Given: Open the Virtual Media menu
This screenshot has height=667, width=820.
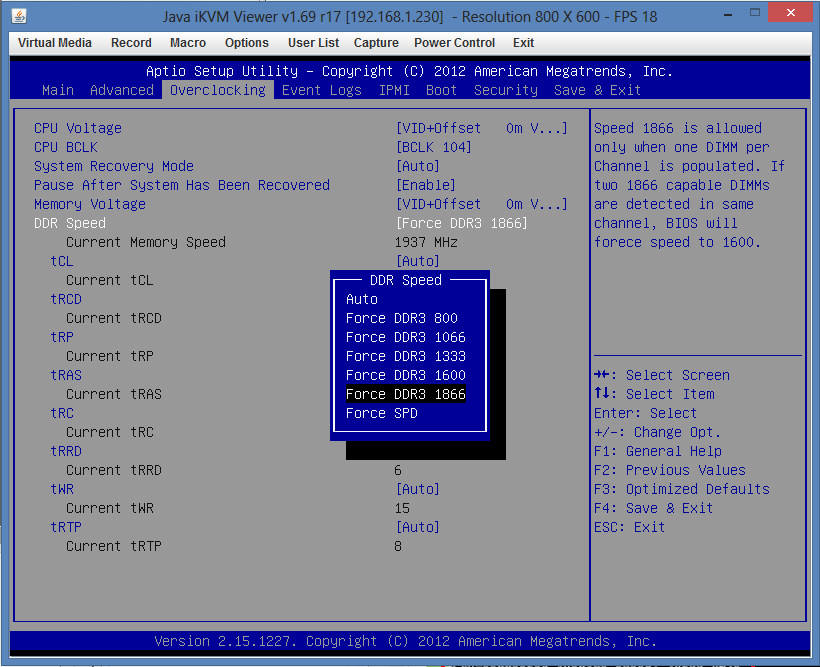Looking at the screenshot, I should (x=55, y=43).
